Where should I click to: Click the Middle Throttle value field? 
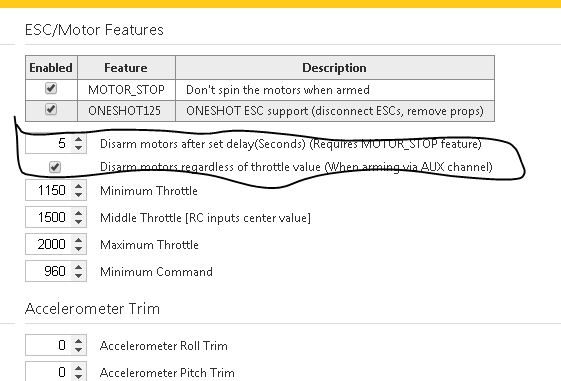pyautogui.click(x=56, y=217)
